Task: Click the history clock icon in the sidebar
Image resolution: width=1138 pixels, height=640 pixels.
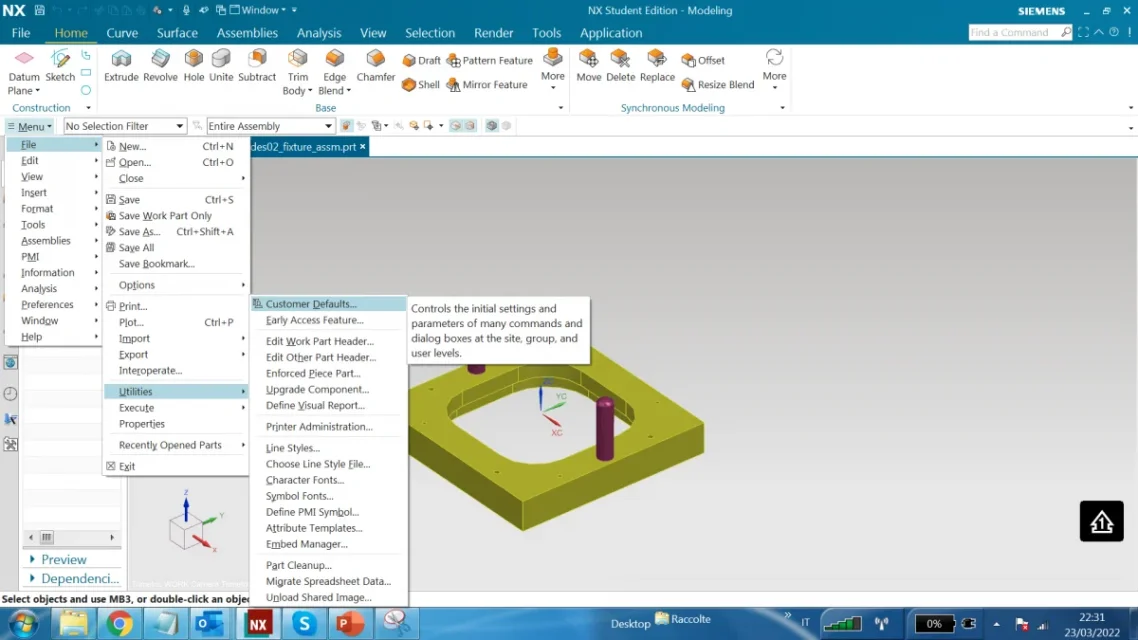Action: coord(10,393)
